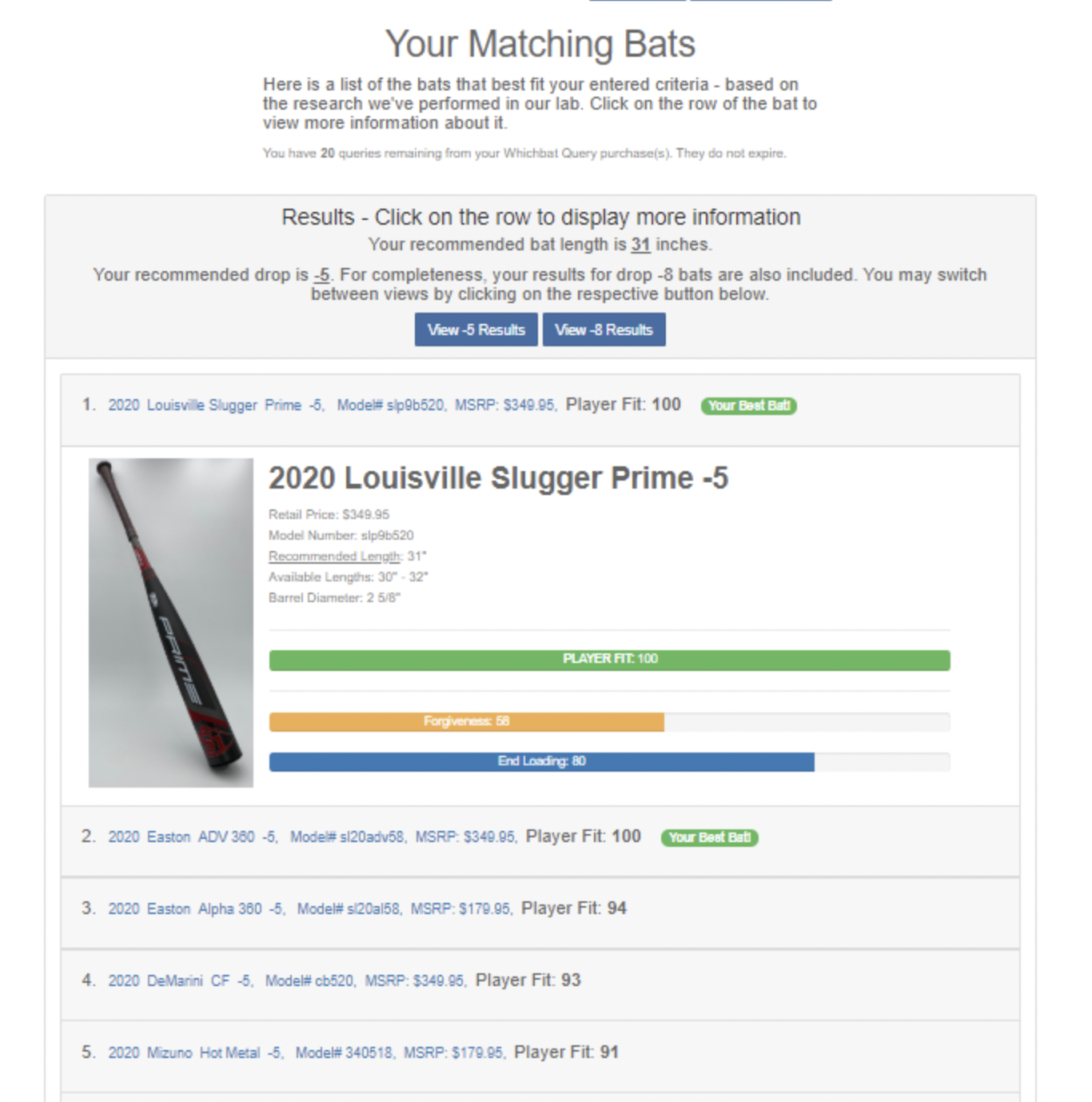1092x1102 pixels.
Task: Click the Louisville Slugger Prime bat image
Action: click(x=171, y=622)
